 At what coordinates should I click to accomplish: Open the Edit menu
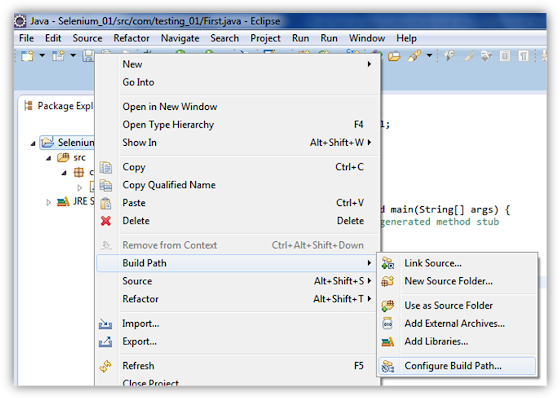53,38
